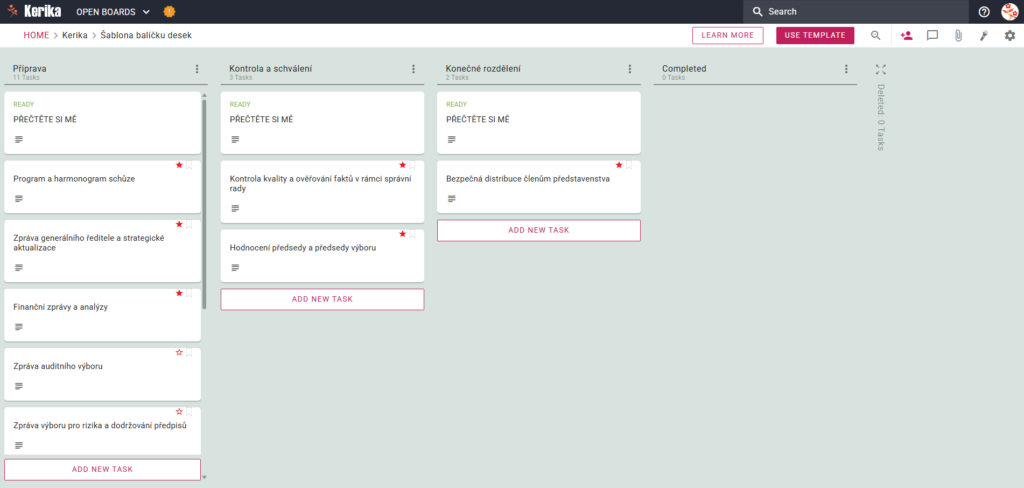1024x488 pixels.
Task: Toggle star on Program a harmonogram schůze
Action: [x=179, y=165]
